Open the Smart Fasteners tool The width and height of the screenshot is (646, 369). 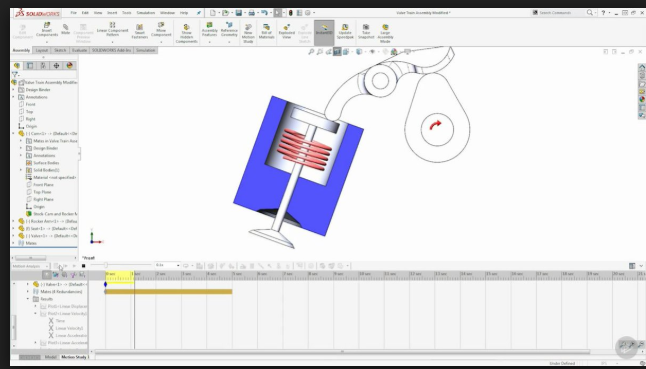(140, 31)
